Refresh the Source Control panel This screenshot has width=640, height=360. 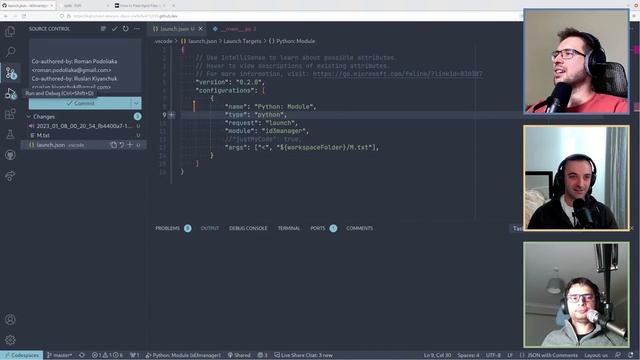125,29
